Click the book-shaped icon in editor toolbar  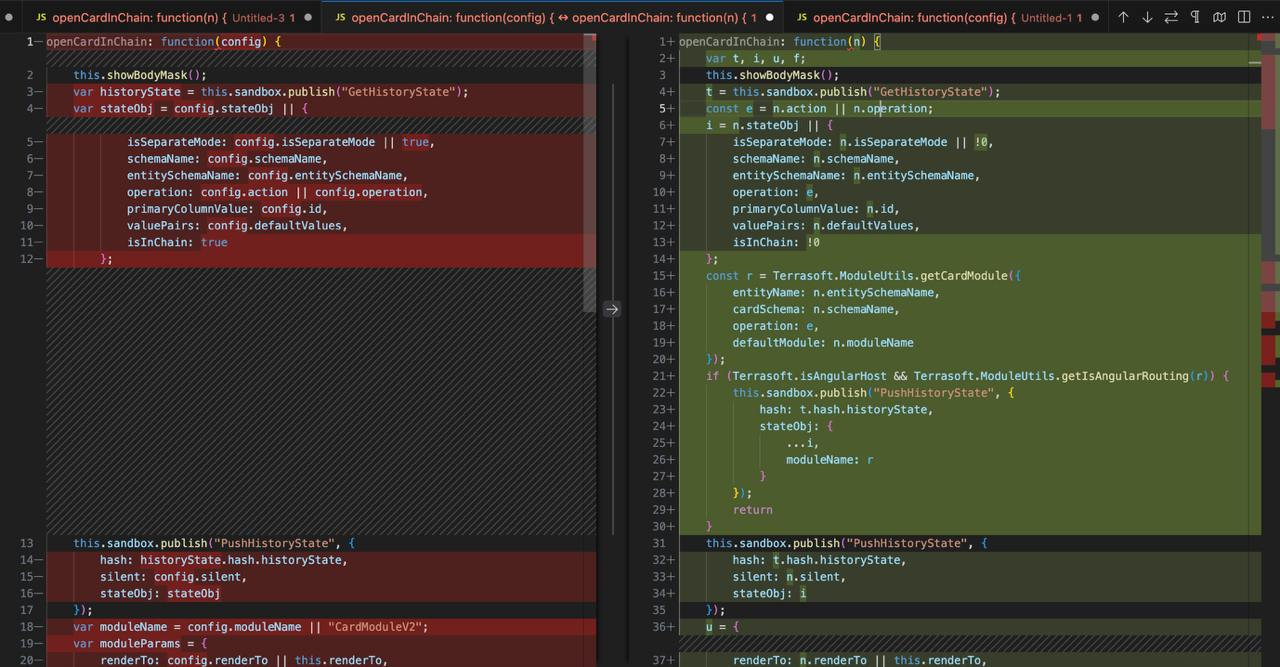coord(1219,17)
